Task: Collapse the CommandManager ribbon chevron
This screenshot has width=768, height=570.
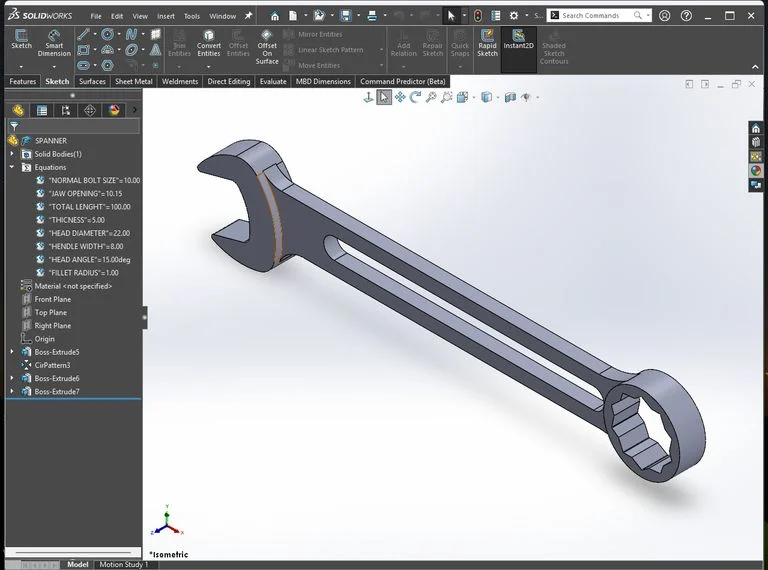Action: 755,67
